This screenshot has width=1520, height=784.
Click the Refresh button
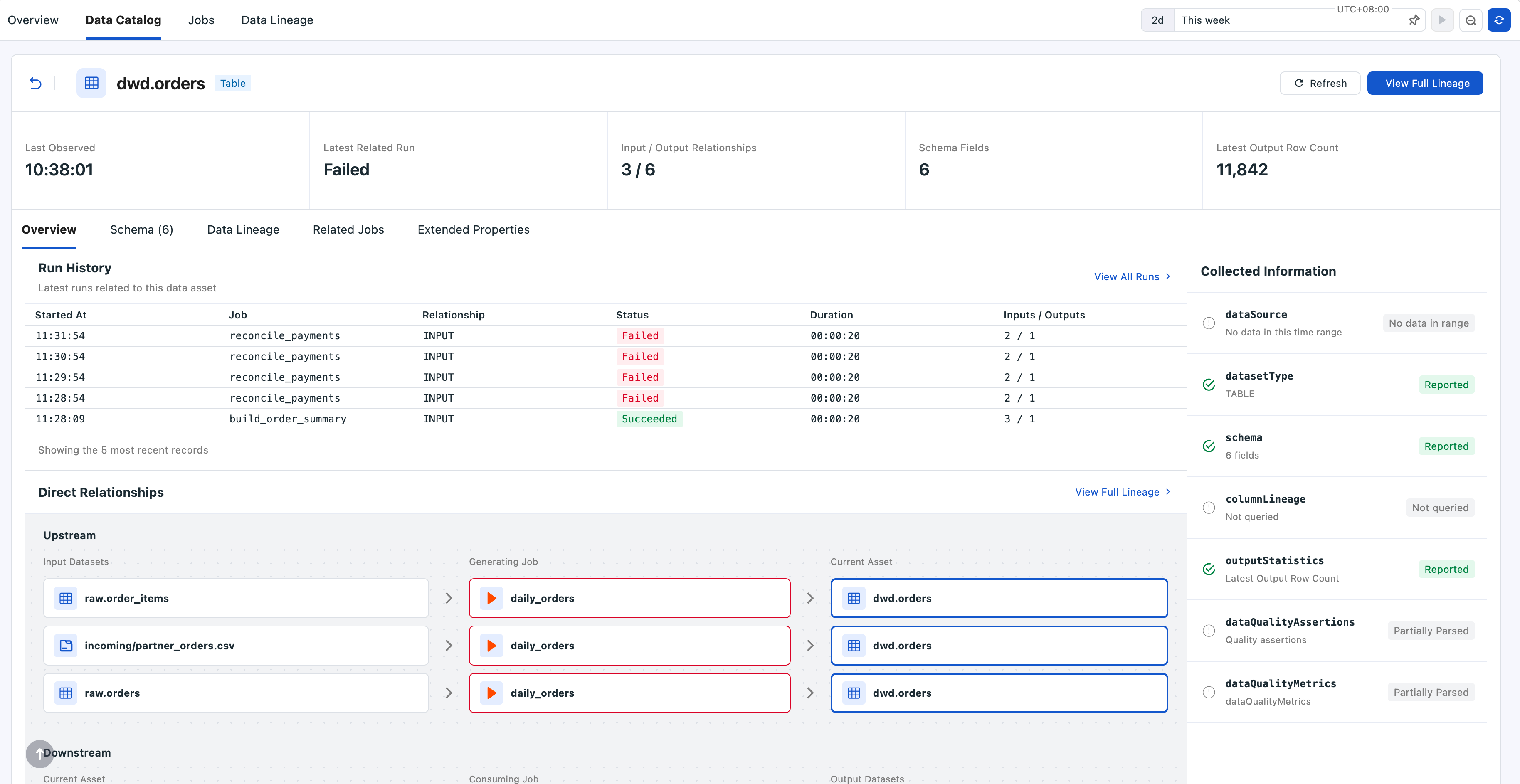[x=1320, y=83]
